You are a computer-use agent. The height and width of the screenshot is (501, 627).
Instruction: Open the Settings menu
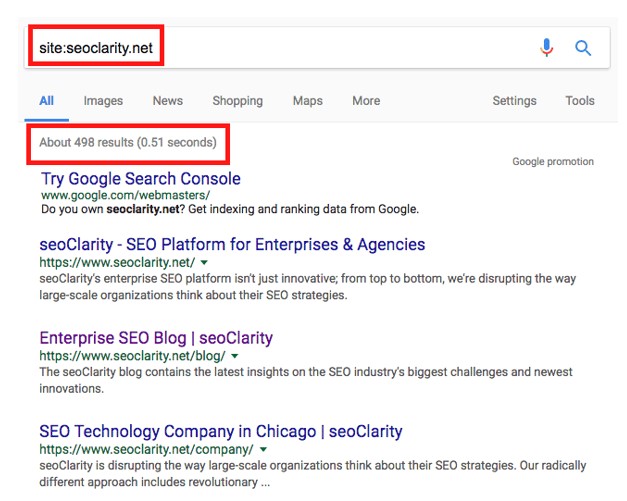(x=514, y=101)
